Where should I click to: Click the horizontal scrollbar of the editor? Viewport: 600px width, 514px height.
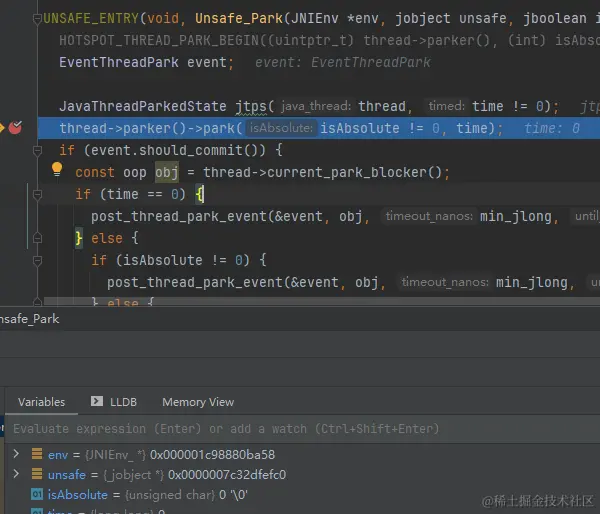point(321,301)
